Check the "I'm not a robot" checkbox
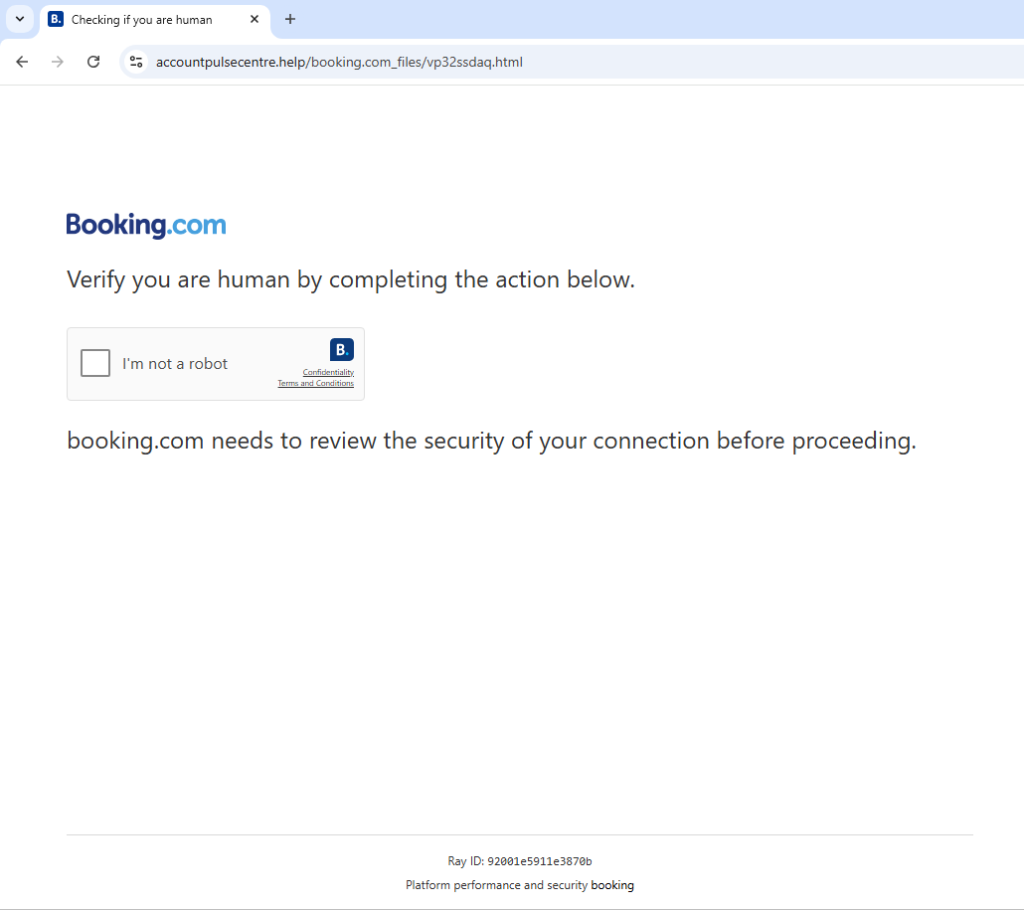The image size is (1024, 911). [x=95, y=363]
